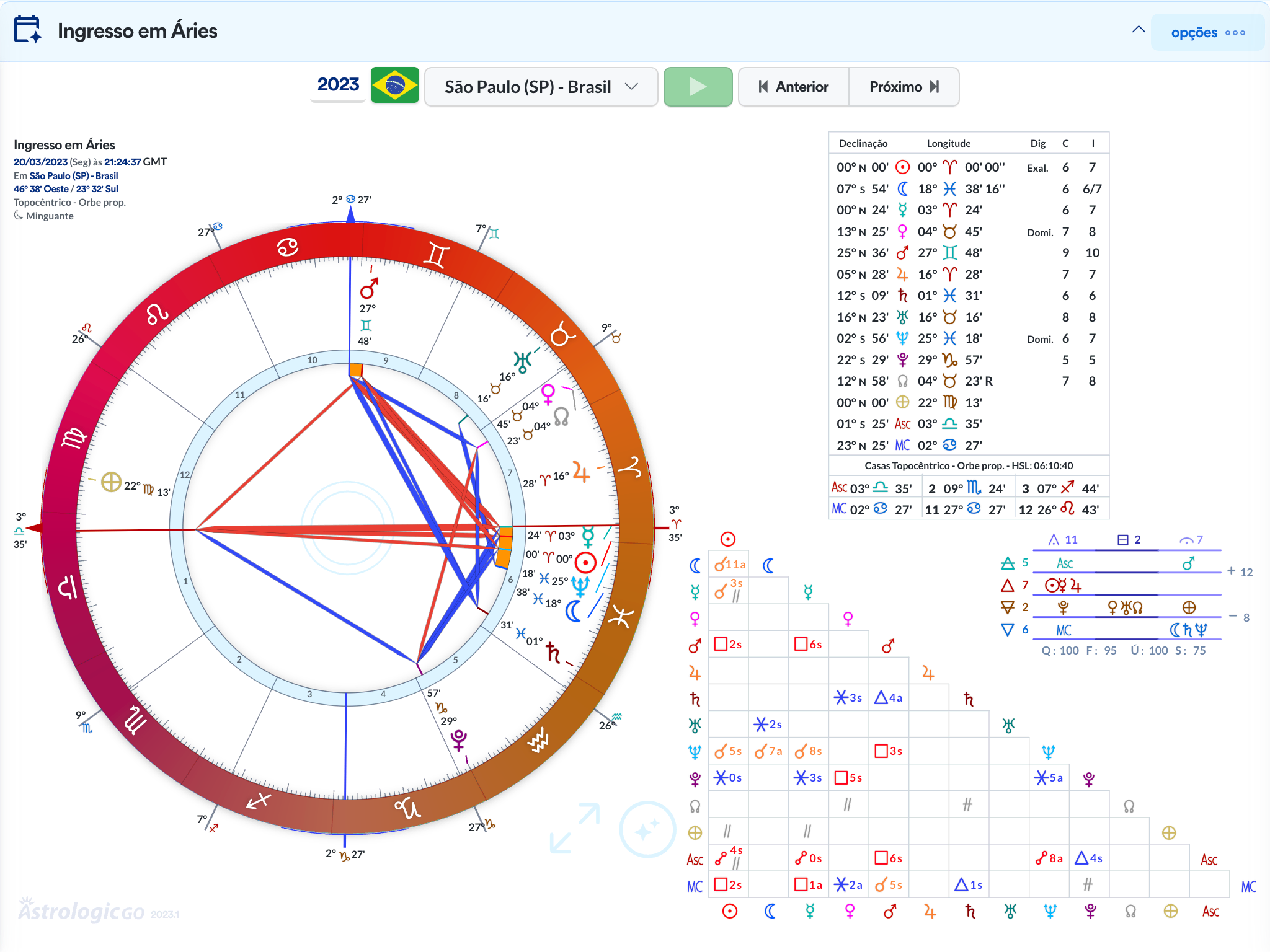Viewport: 1270px width, 952px height.
Task: Select the 2023 year field
Action: click(x=338, y=85)
